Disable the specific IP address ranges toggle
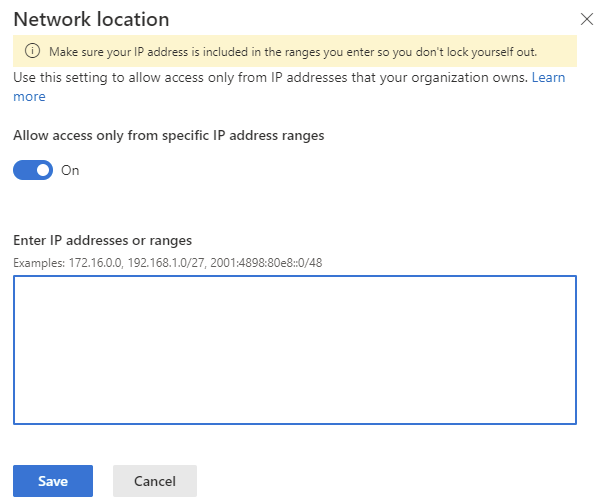This screenshot has height=499, width=610. tap(33, 170)
